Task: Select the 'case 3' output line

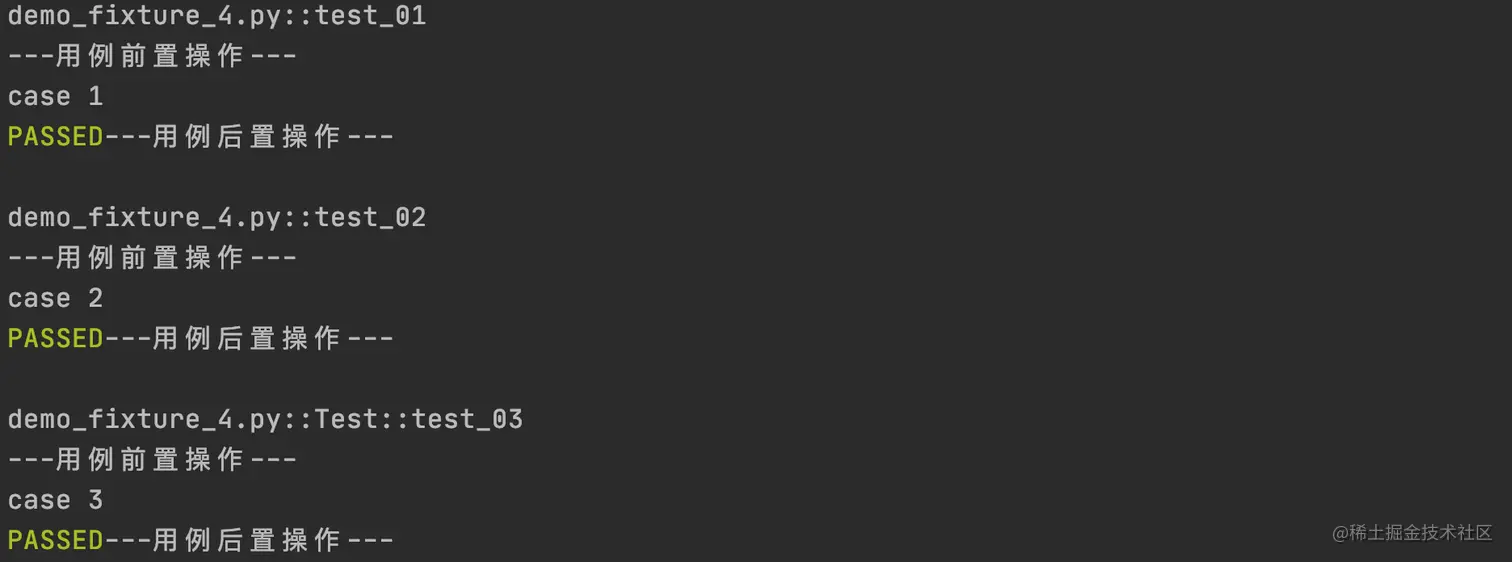Action: tap(55, 500)
